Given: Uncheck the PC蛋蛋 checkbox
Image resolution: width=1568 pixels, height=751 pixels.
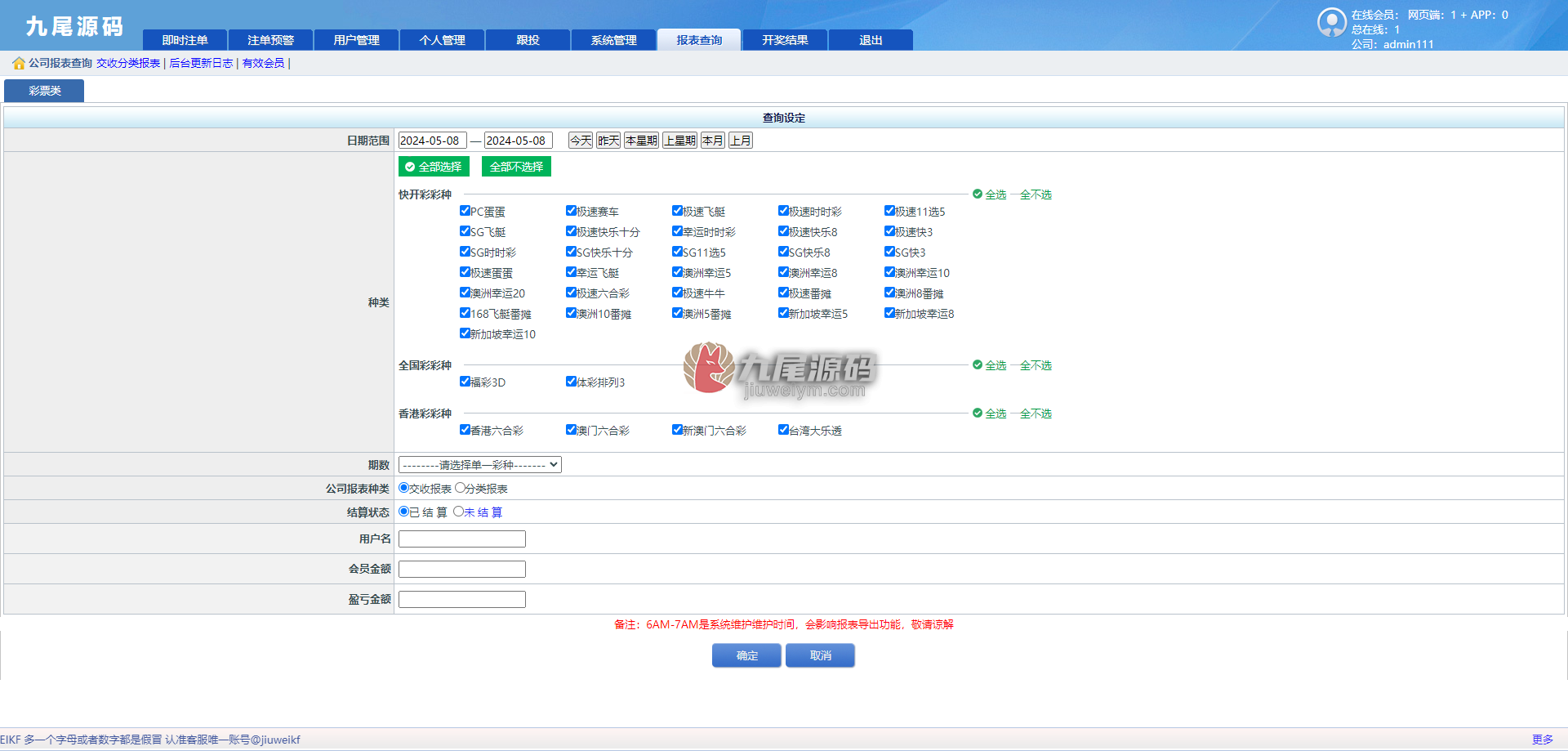Looking at the screenshot, I should pyautogui.click(x=465, y=211).
